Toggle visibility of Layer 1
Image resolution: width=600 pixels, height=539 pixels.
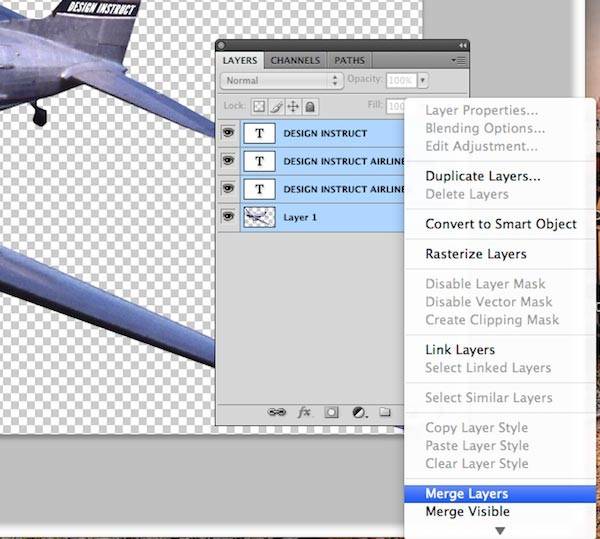[x=228, y=216]
